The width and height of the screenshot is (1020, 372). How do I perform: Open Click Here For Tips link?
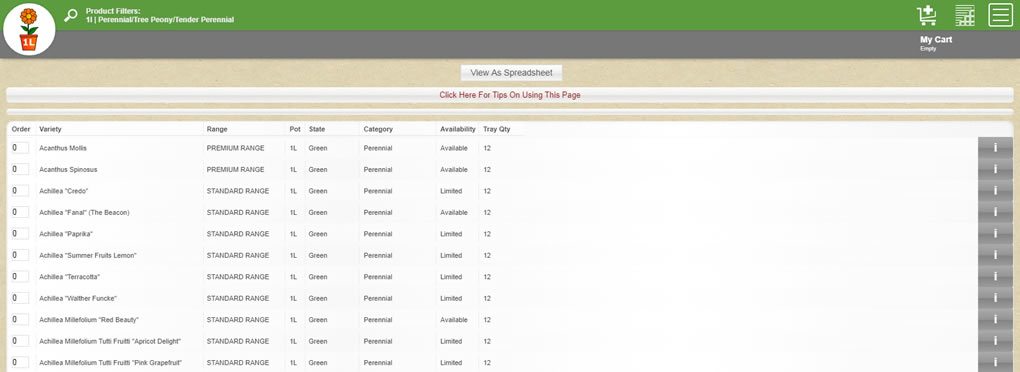(509, 95)
